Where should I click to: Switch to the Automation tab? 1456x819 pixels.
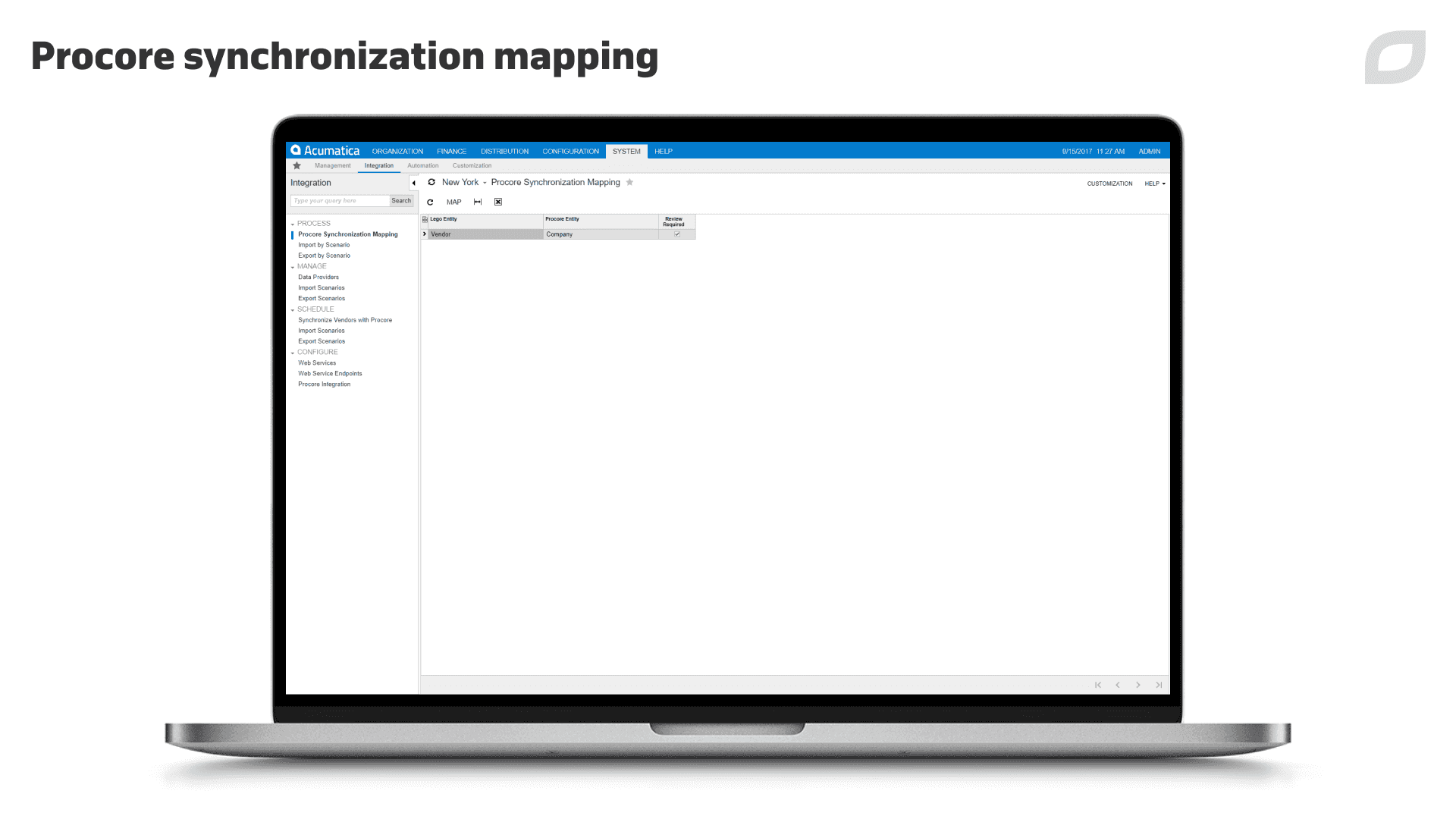point(423,165)
